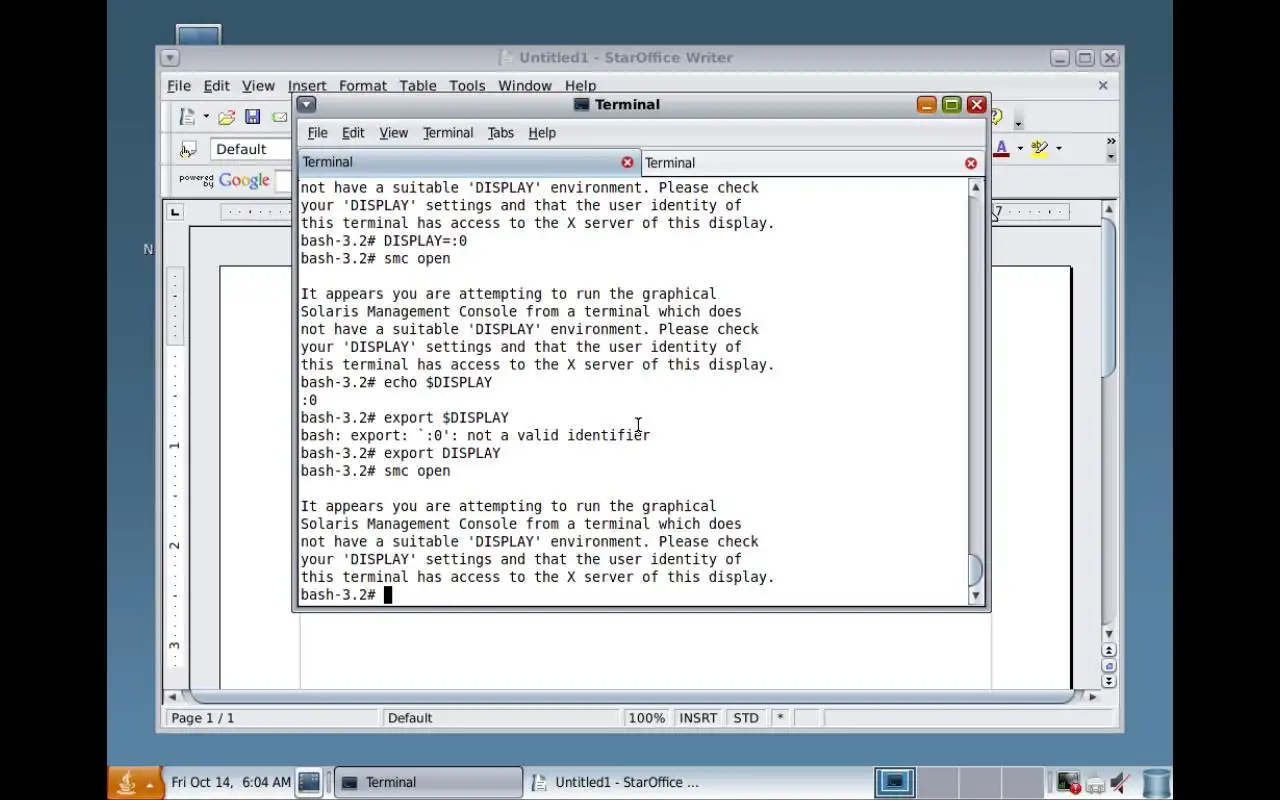Click terminal scrollbar down arrow
Viewport: 1280px width, 800px height.
click(976, 596)
